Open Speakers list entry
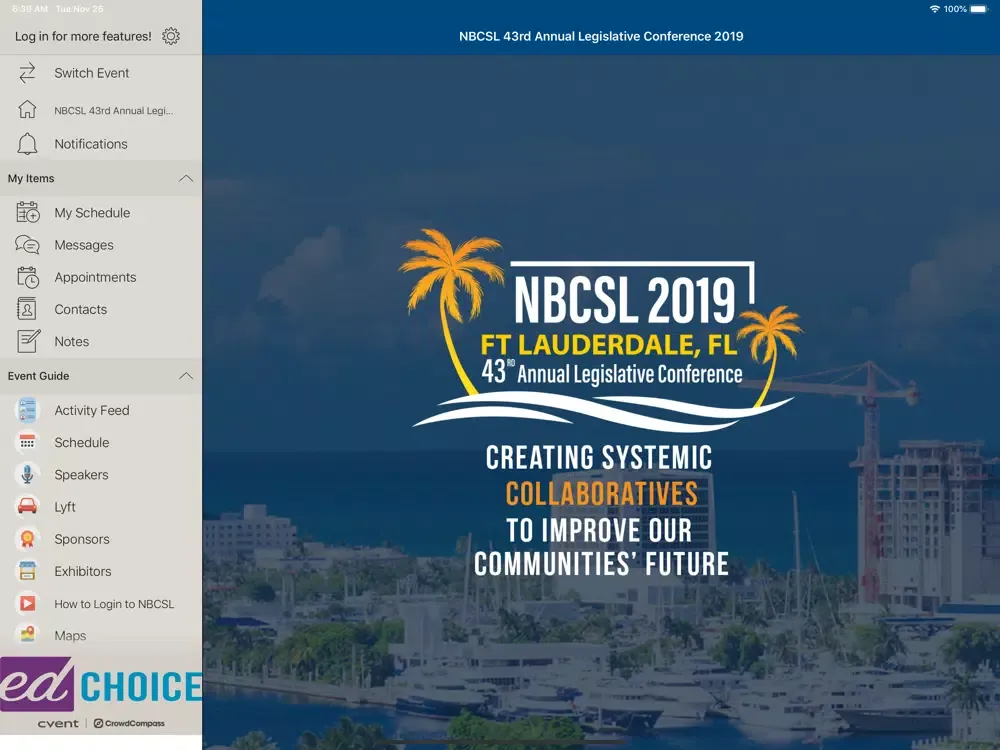The height and width of the screenshot is (750, 1000). click(x=101, y=474)
